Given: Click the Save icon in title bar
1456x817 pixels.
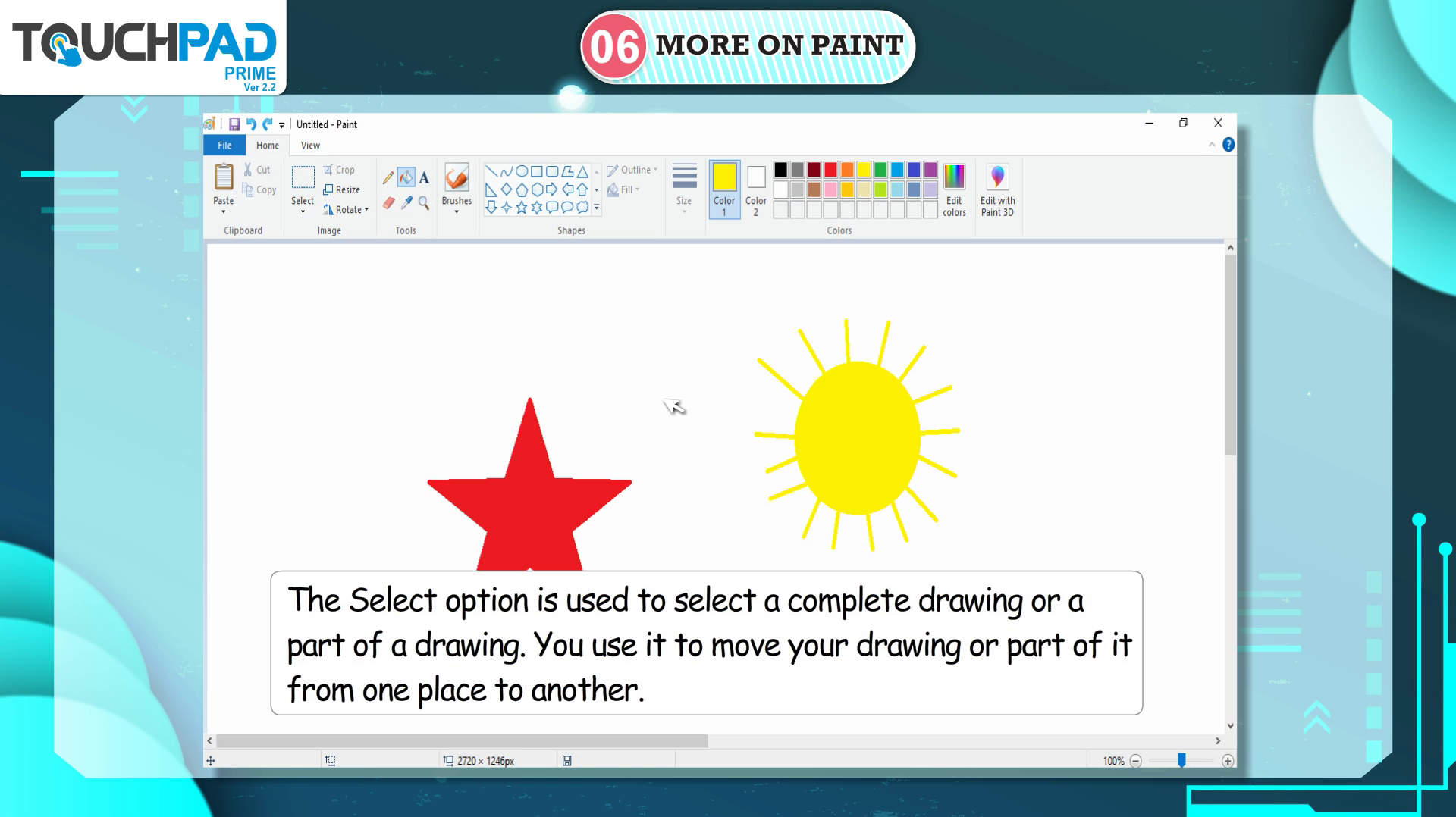Looking at the screenshot, I should click(x=234, y=124).
